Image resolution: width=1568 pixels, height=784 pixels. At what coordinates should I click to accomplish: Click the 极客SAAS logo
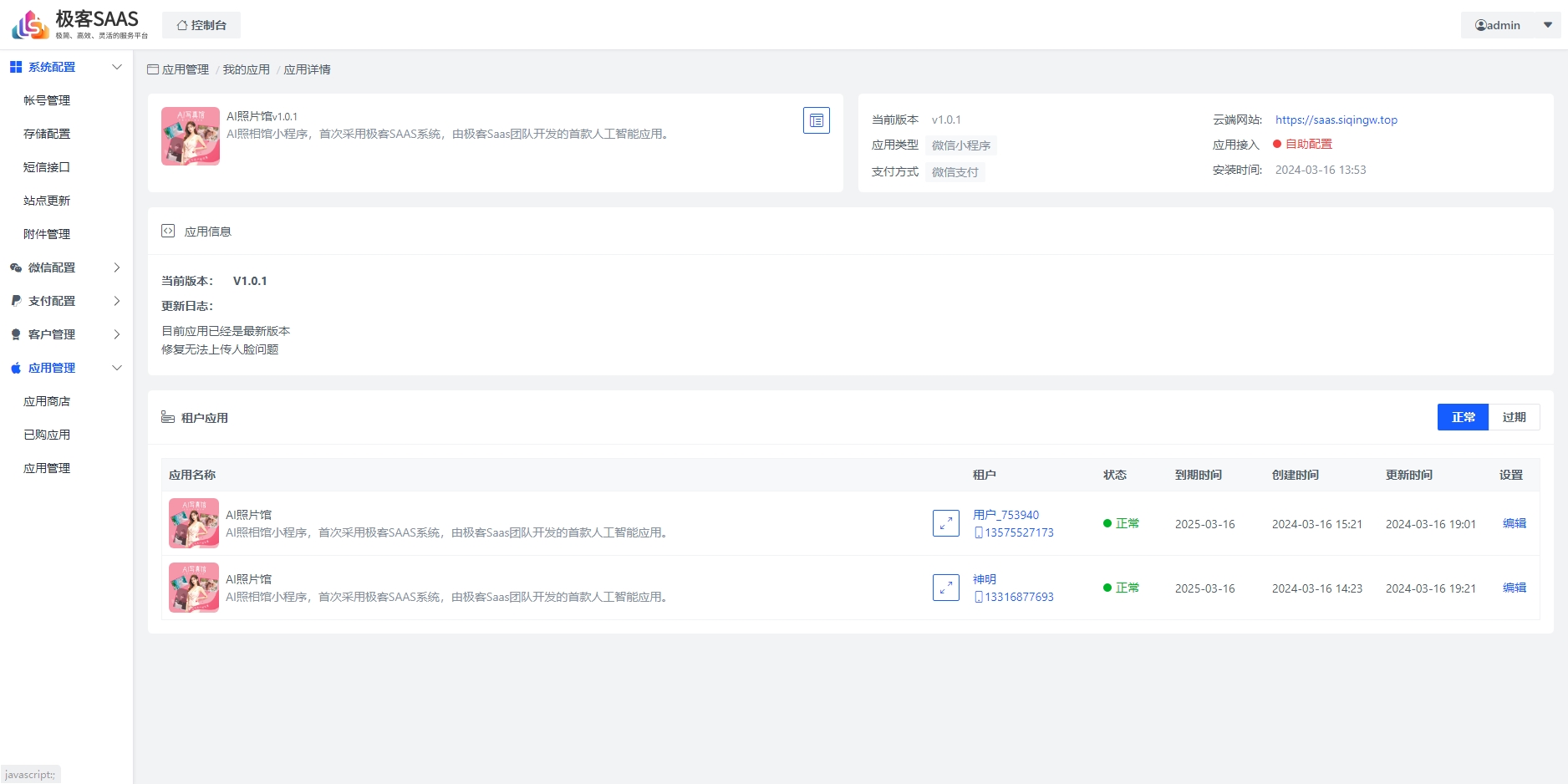(79, 24)
